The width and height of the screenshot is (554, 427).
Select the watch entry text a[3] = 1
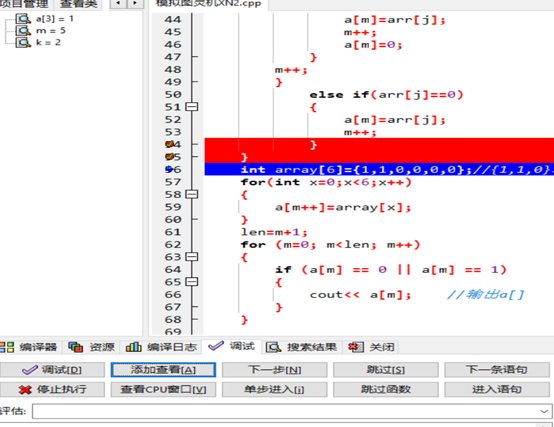(x=55, y=19)
